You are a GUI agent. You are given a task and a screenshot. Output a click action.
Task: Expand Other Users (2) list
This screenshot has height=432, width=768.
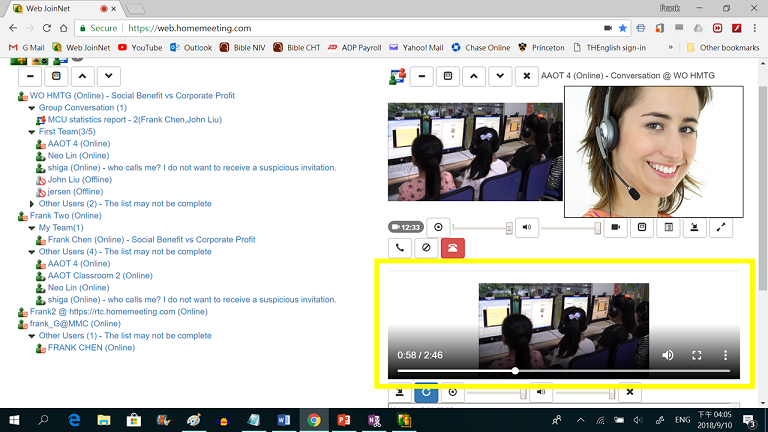click(32, 204)
